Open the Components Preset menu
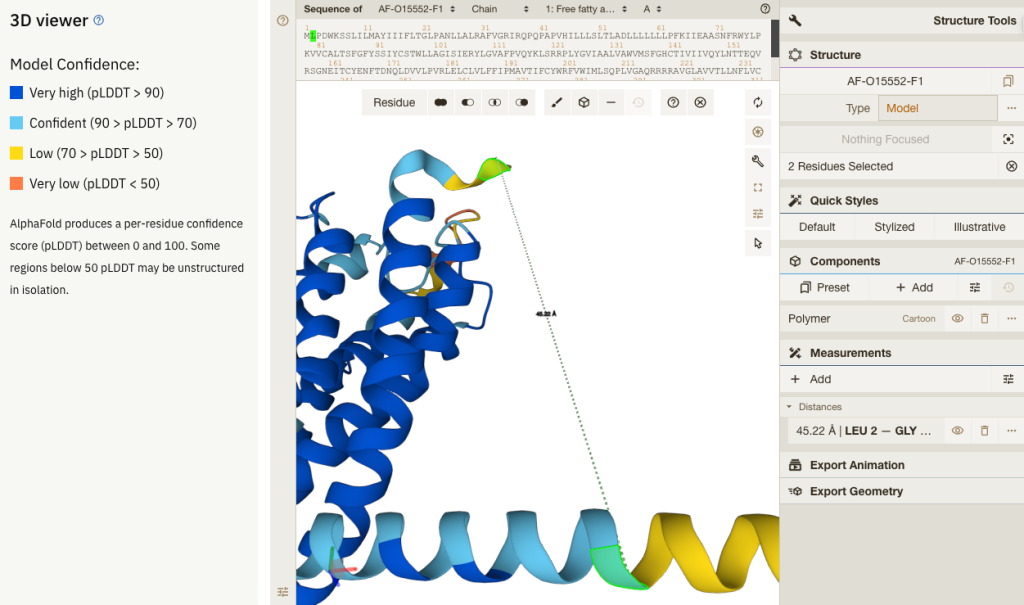The height and width of the screenshot is (605, 1024). pyautogui.click(x=824, y=287)
